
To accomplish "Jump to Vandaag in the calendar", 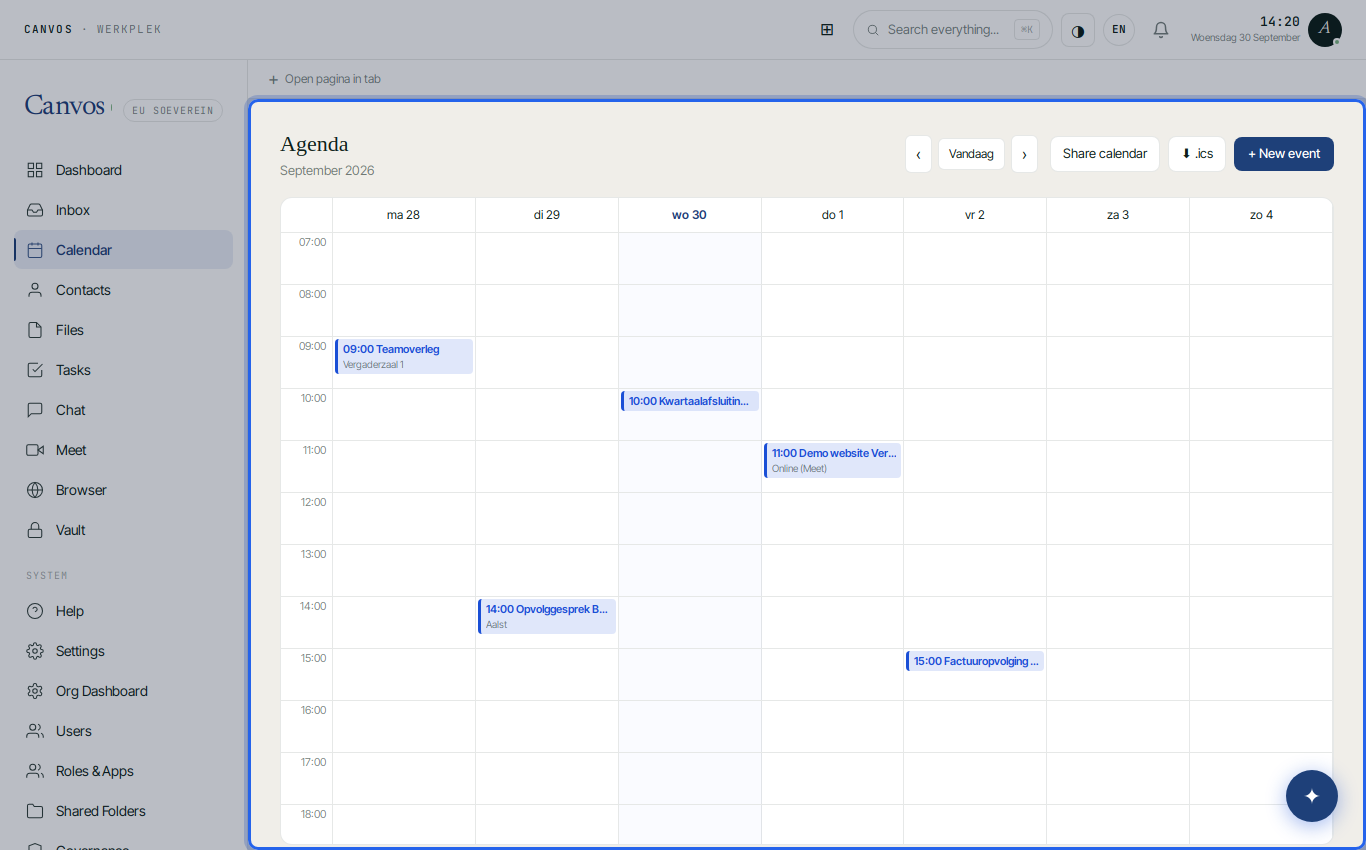I will [x=971, y=154].
